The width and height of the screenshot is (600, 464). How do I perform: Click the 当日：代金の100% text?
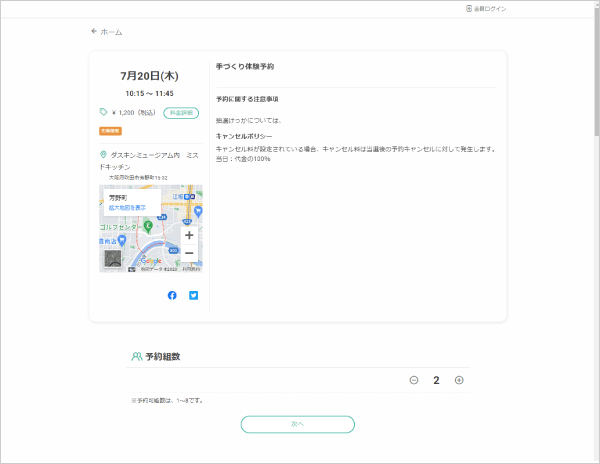[x=243, y=159]
